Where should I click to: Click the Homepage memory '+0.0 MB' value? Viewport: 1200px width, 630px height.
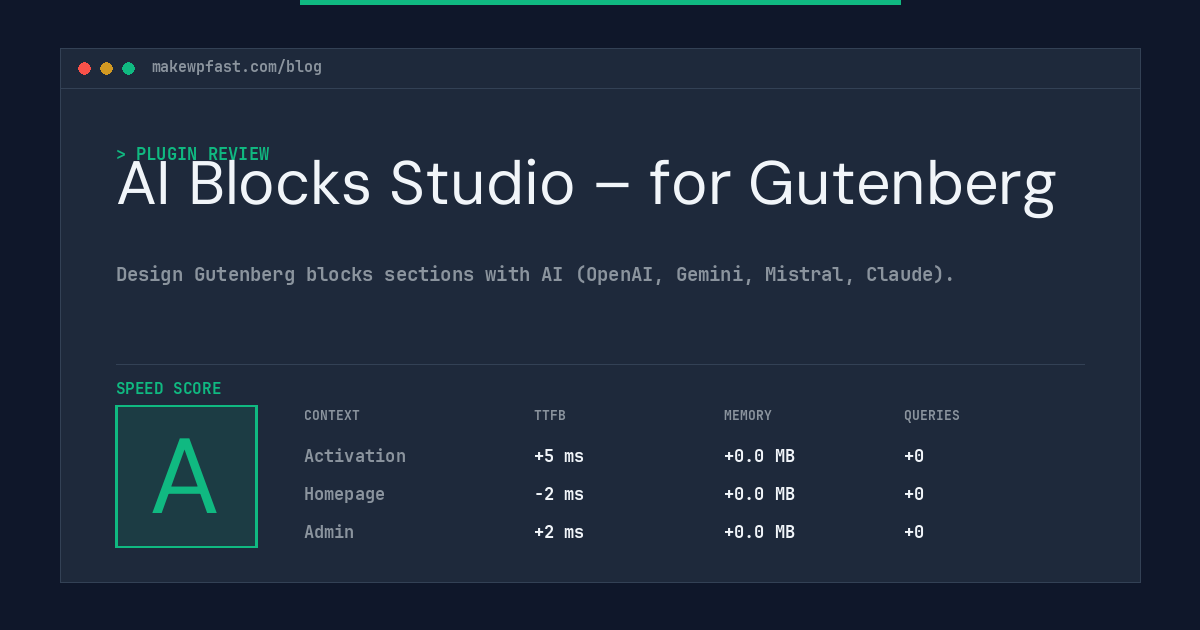759,494
